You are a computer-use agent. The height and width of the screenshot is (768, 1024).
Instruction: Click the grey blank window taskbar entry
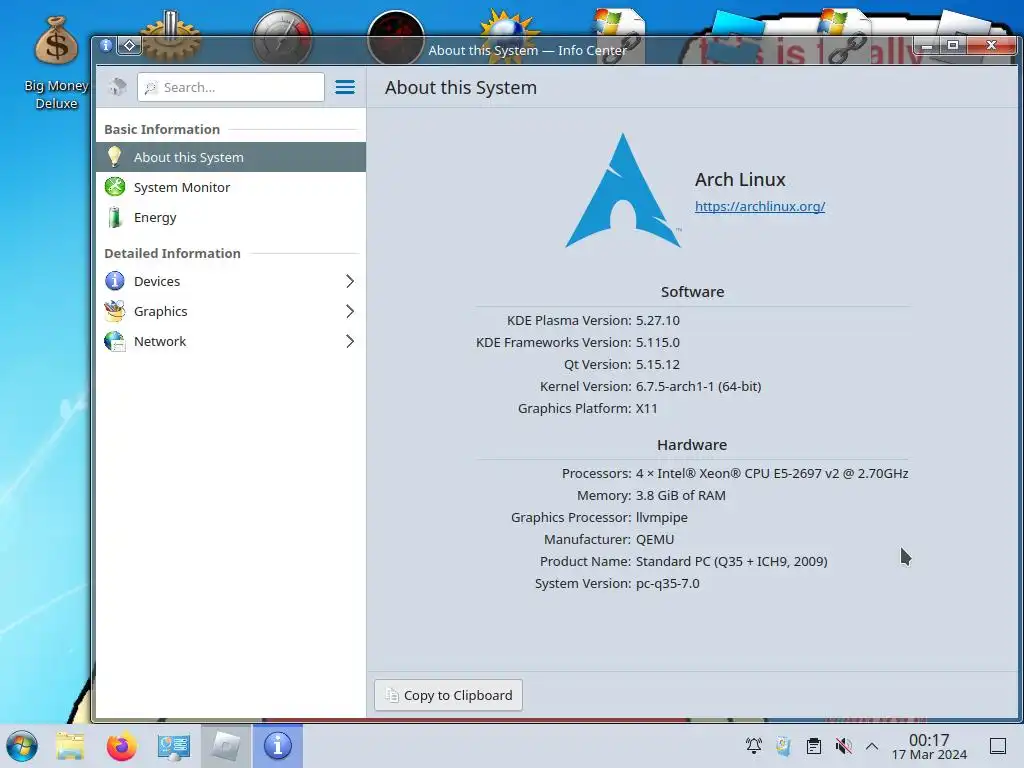point(226,746)
